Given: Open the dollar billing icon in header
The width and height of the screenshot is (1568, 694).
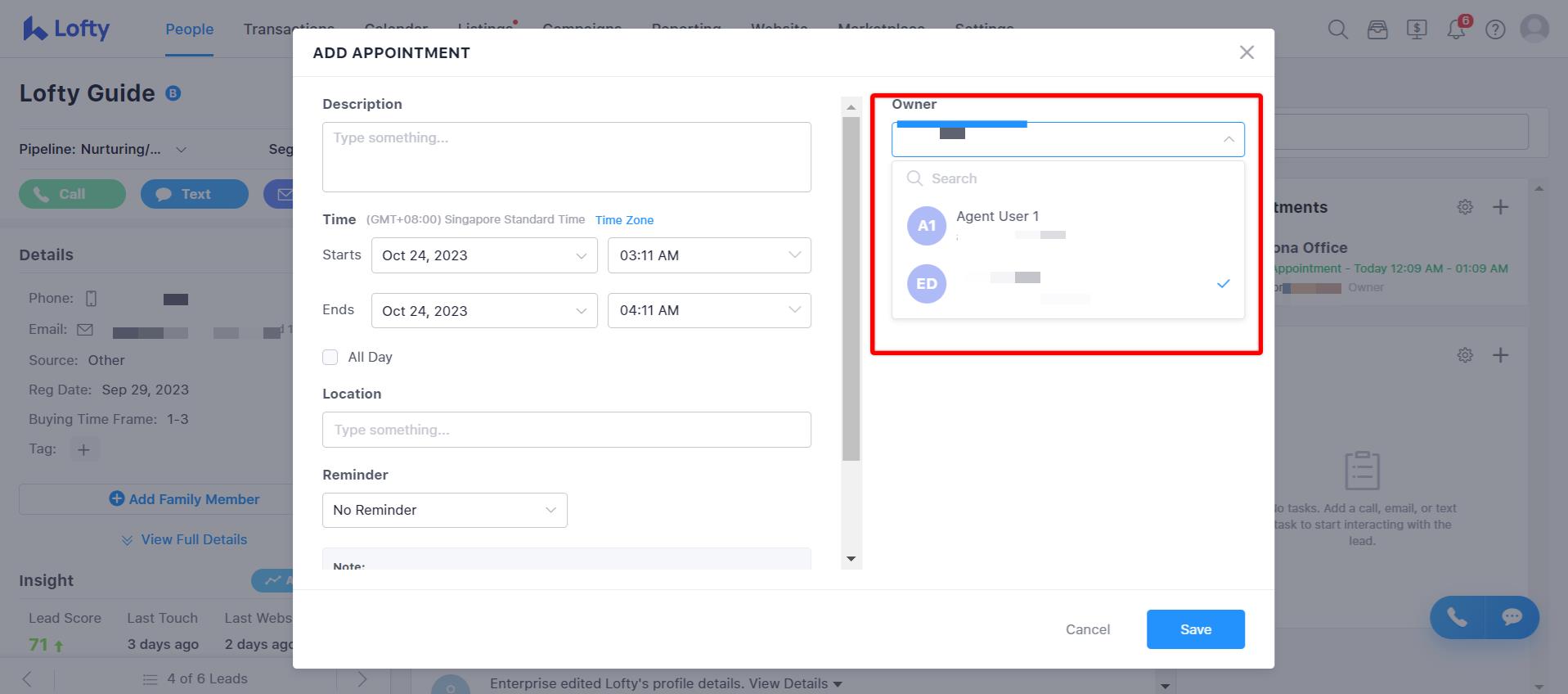Looking at the screenshot, I should click(x=1417, y=30).
